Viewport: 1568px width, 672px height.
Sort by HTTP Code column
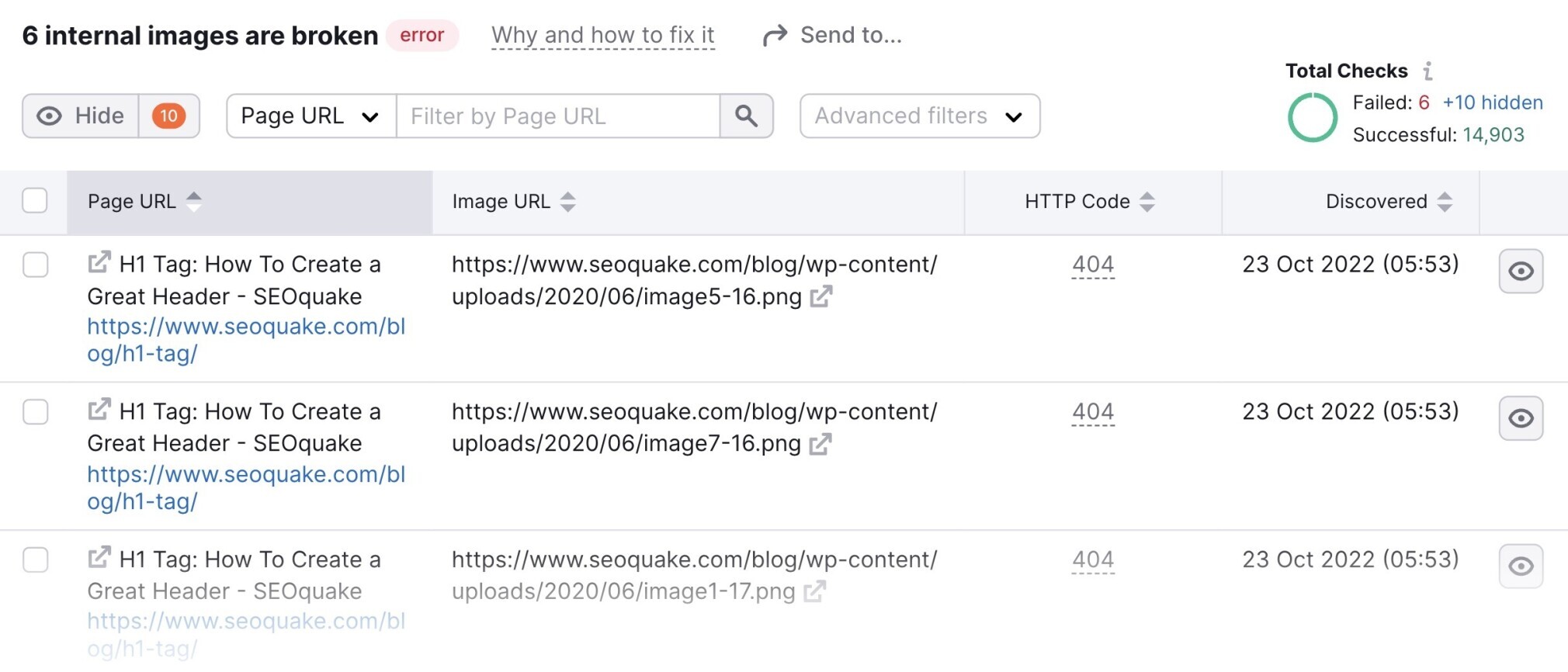tap(1090, 202)
